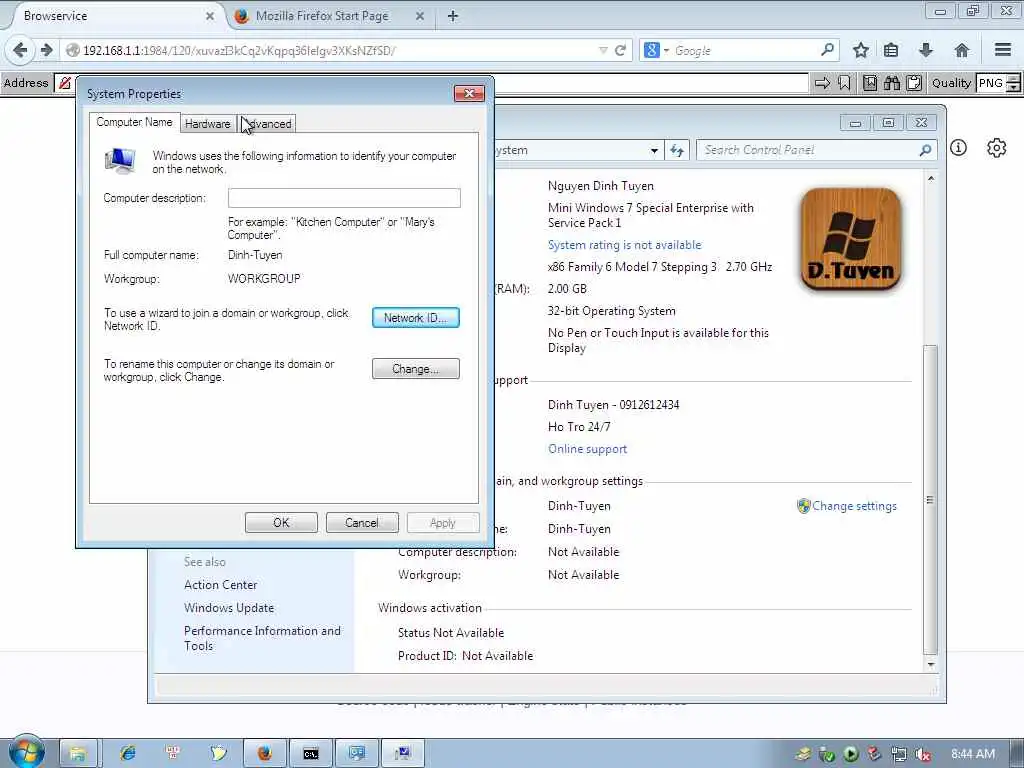This screenshot has height=768, width=1024.
Task: Click the 32-bit Operating System text
Action: click(612, 311)
